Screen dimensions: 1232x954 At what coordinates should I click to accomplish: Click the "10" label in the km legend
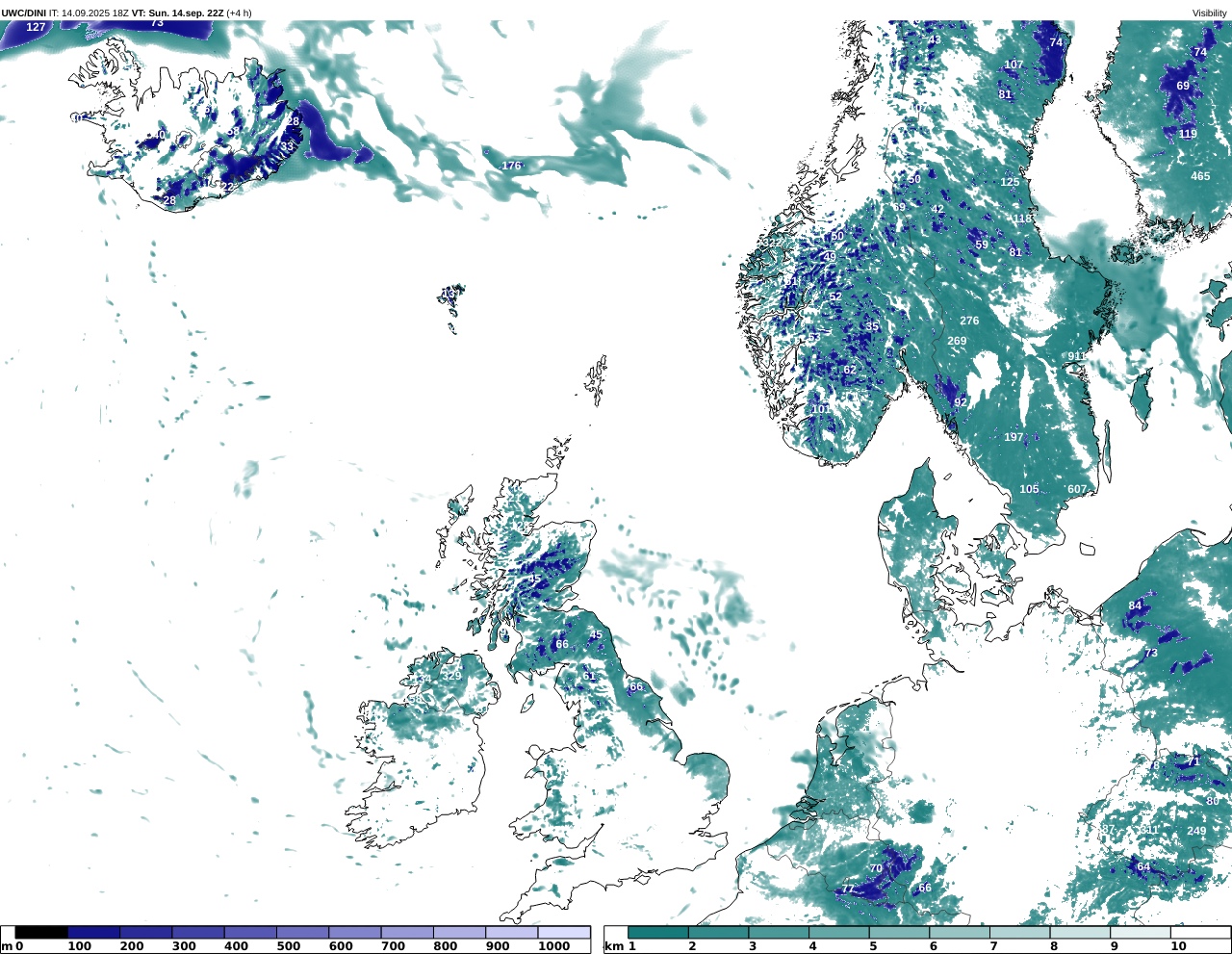[x=1178, y=946]
